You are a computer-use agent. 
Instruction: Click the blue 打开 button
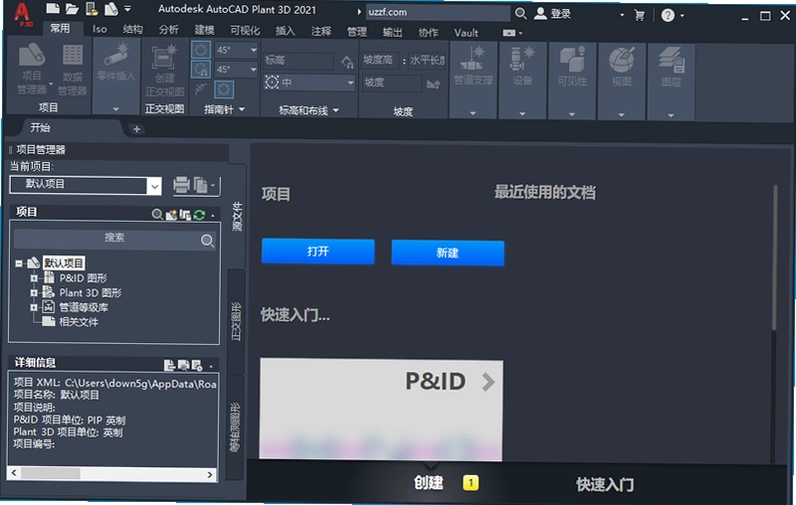click(318, 252)
